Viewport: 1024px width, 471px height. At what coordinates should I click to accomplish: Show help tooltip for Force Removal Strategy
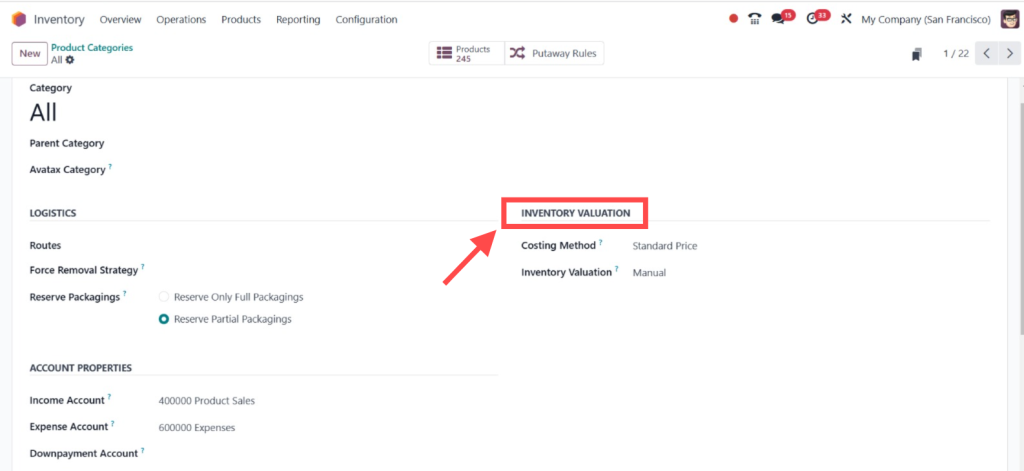[142, 267]
